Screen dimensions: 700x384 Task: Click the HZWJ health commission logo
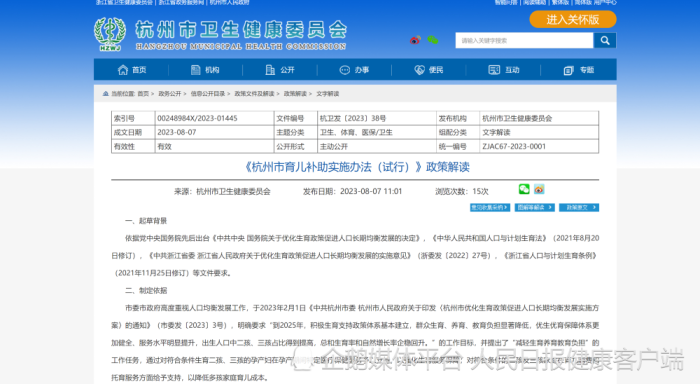click(110, 34)
